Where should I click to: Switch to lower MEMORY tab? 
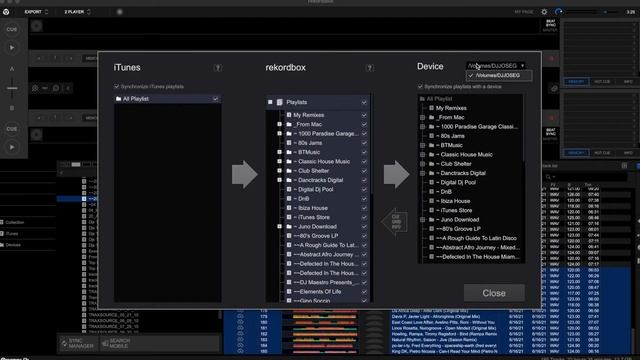tap(576, 153)
